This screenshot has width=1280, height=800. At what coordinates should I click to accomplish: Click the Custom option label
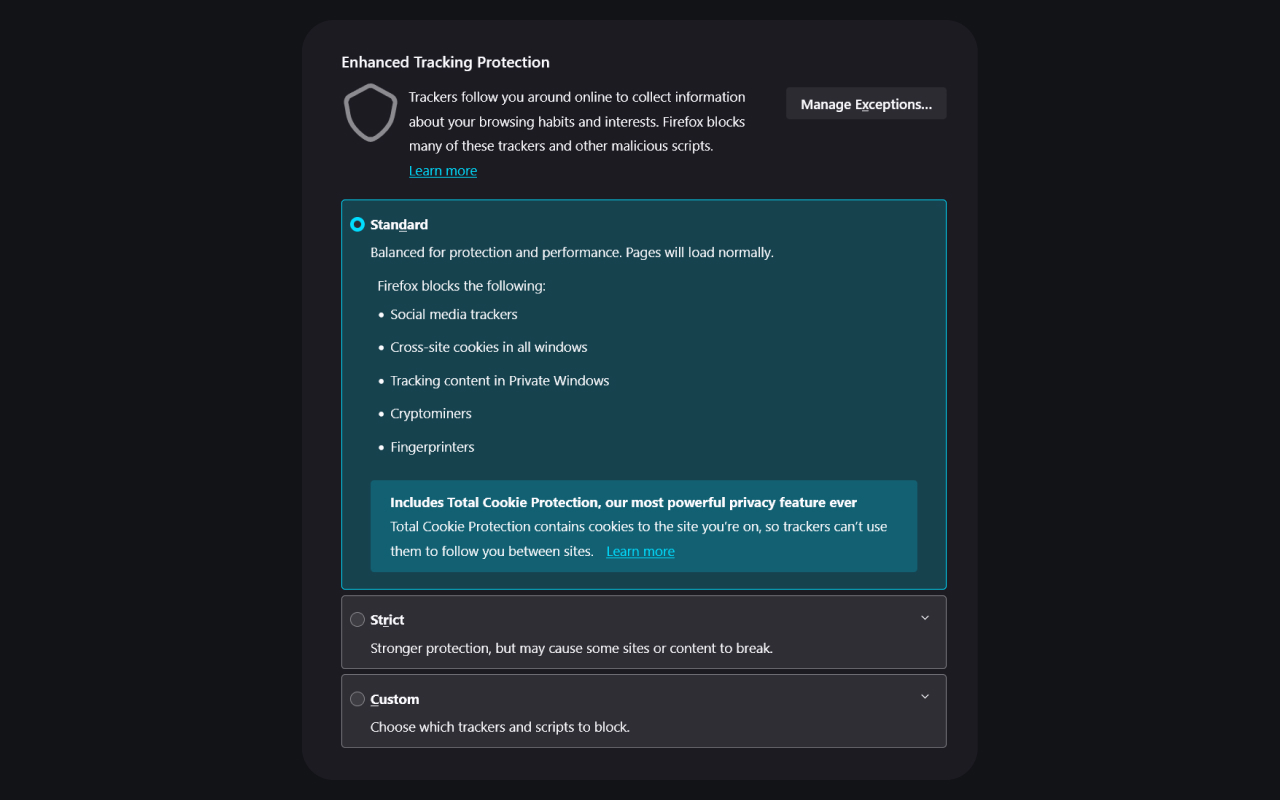coord(394,699)
